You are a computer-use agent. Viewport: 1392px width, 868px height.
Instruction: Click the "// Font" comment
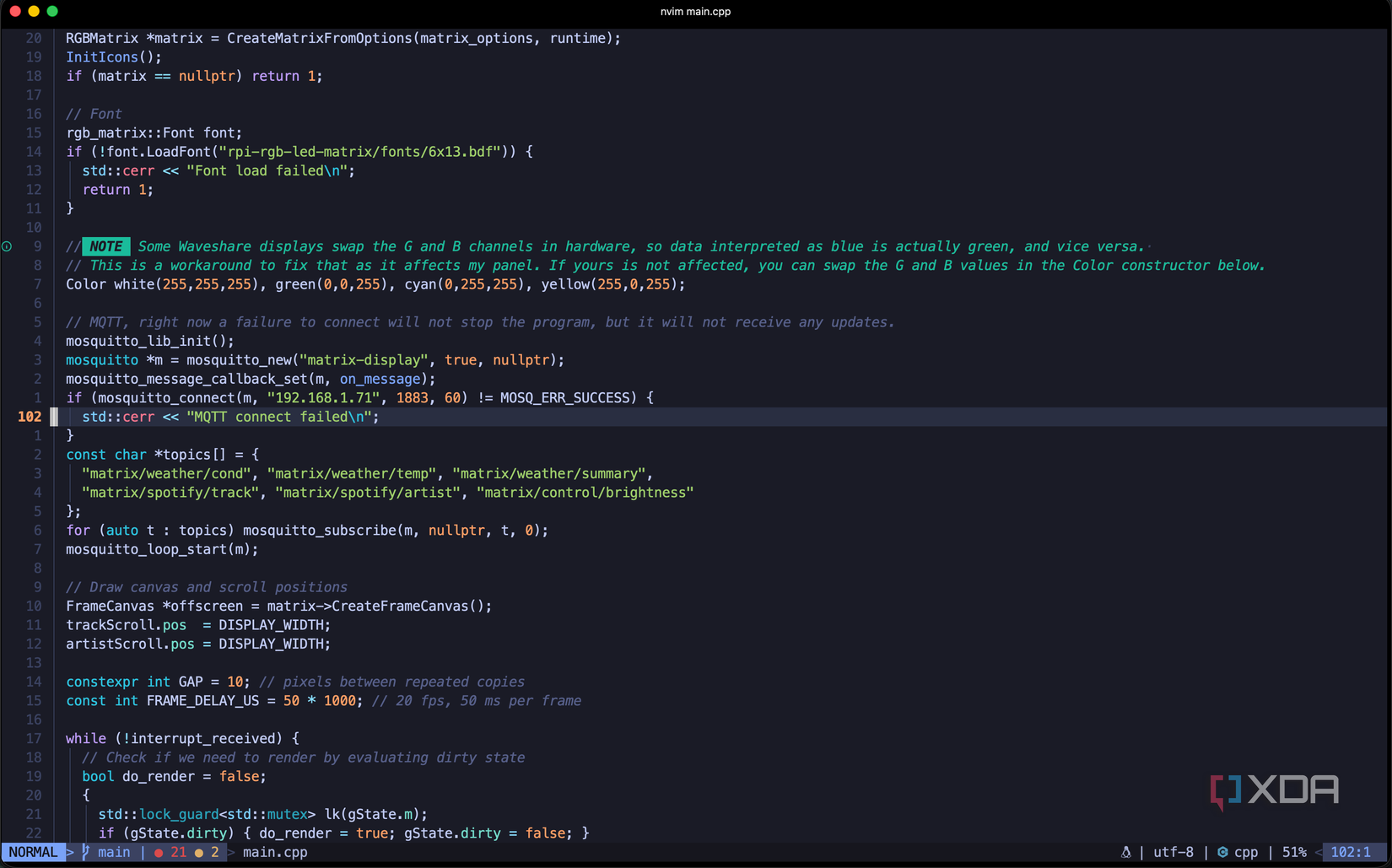[x=94, y=114]
